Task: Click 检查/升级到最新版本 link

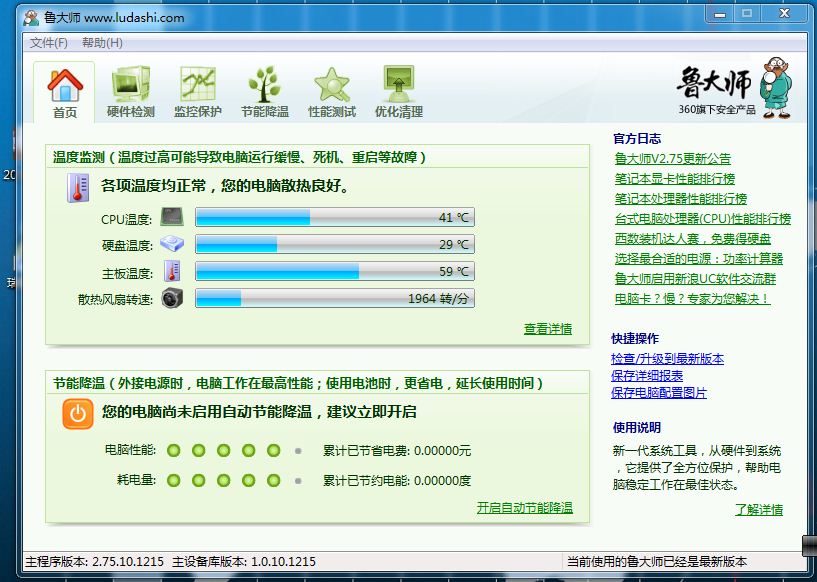Action: coord(667,358)
